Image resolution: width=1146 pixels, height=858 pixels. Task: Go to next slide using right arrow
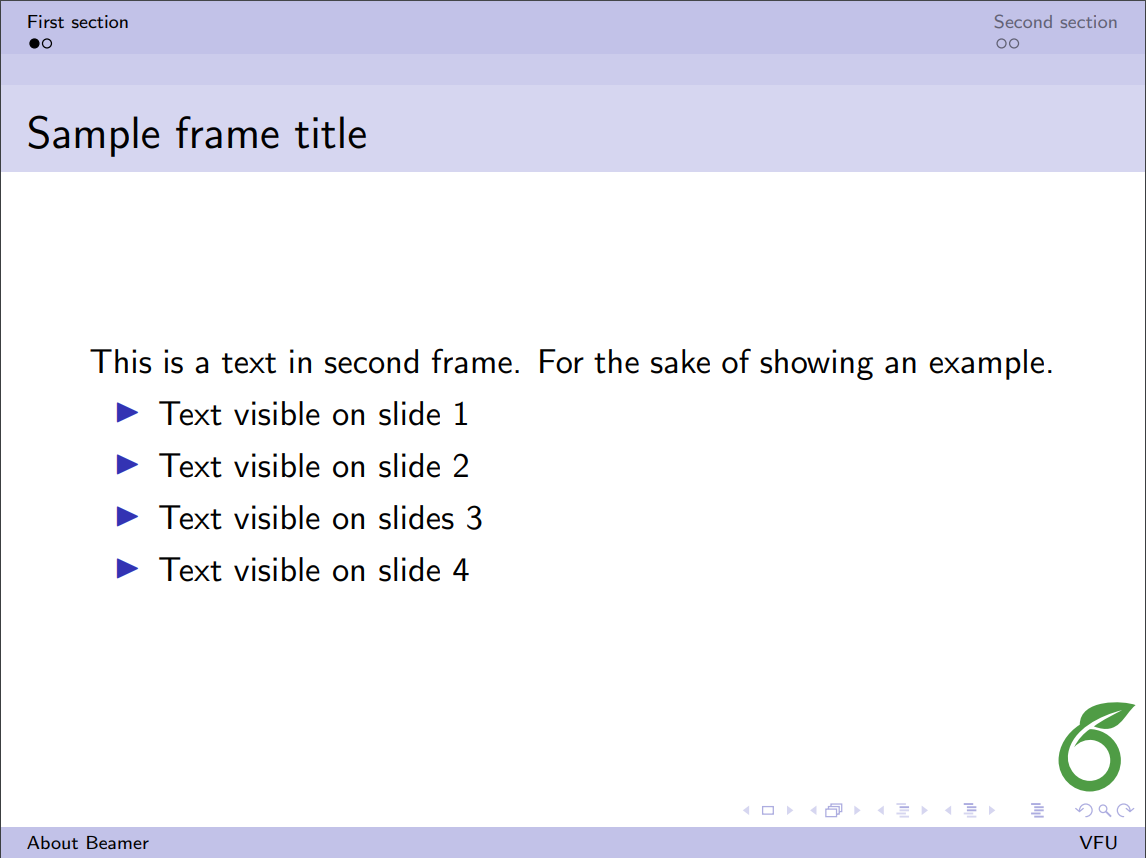(x=790, y=810)
